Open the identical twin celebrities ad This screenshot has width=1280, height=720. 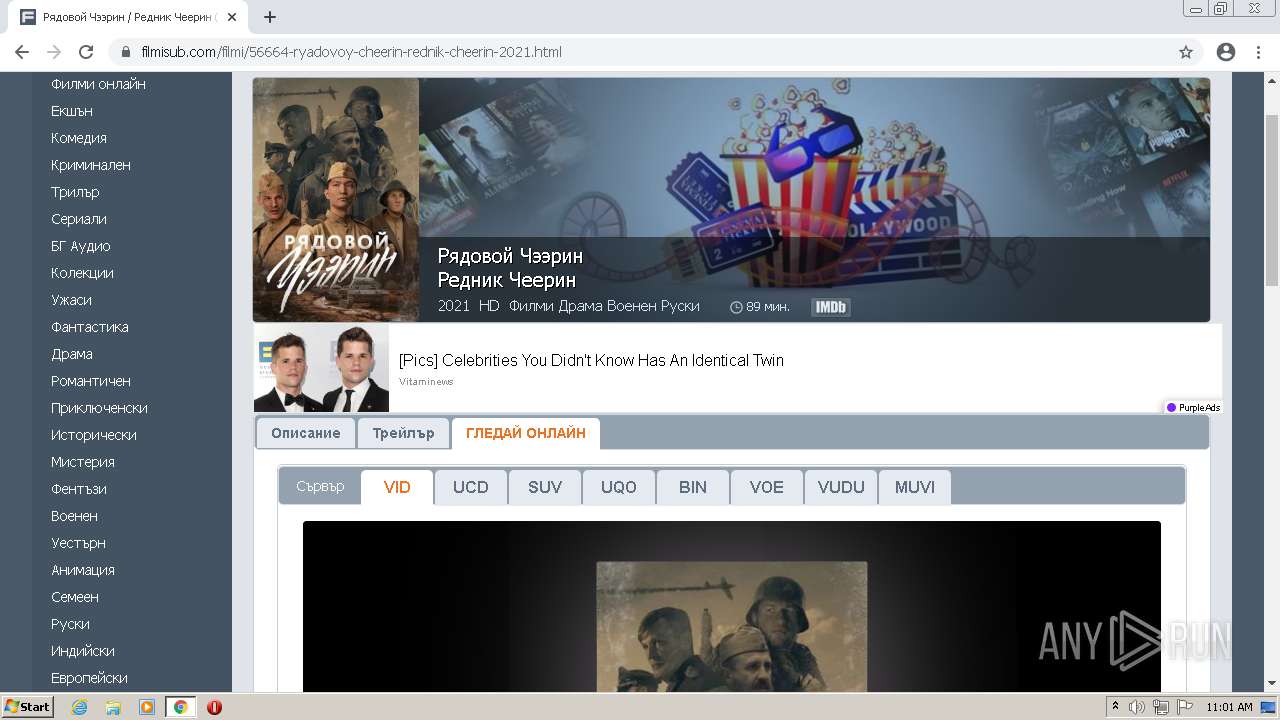pos(737,368)
